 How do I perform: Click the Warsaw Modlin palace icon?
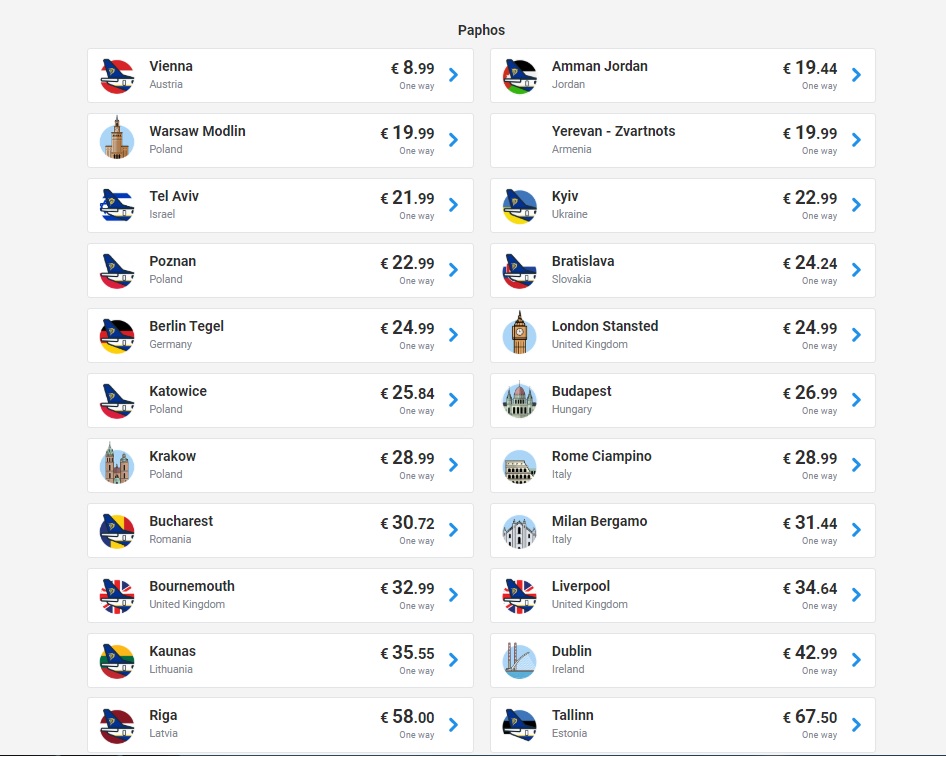click(x=117, y=138)
